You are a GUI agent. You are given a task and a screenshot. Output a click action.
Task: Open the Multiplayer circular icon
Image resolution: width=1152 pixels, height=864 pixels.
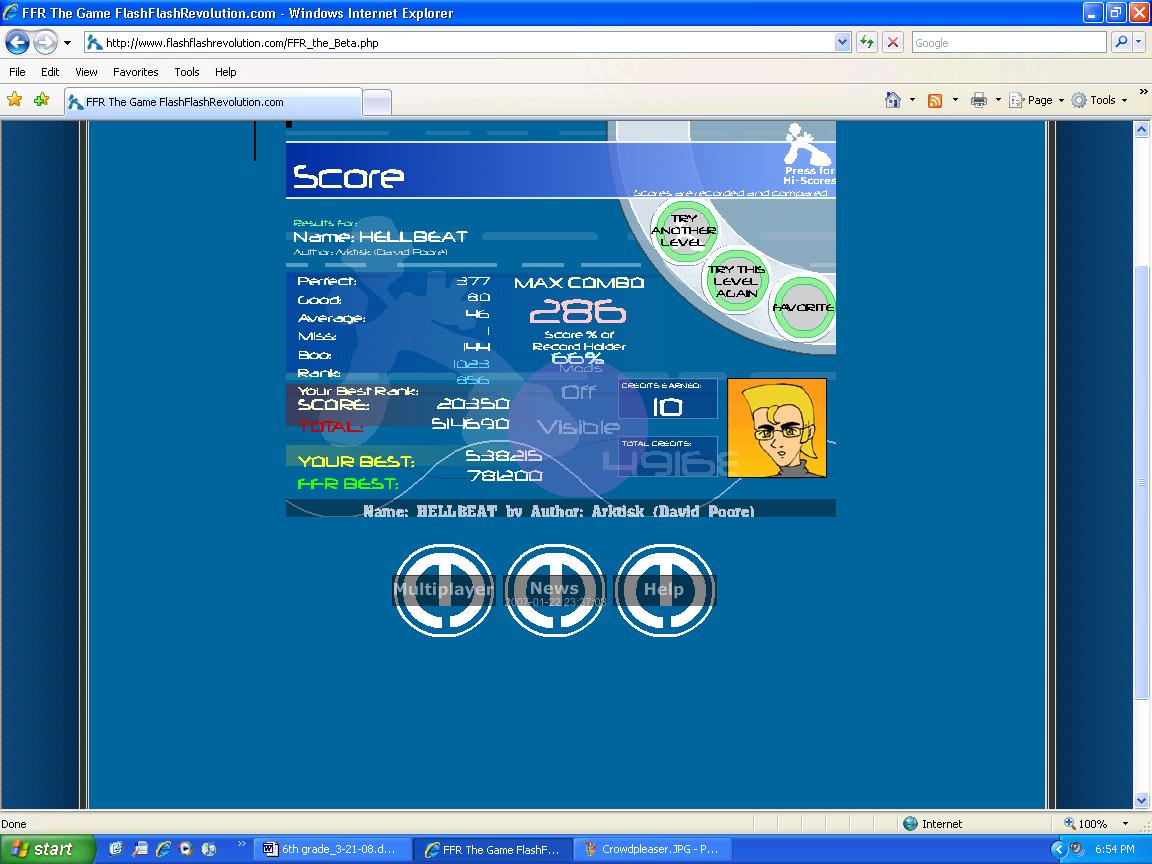(444, 589)
